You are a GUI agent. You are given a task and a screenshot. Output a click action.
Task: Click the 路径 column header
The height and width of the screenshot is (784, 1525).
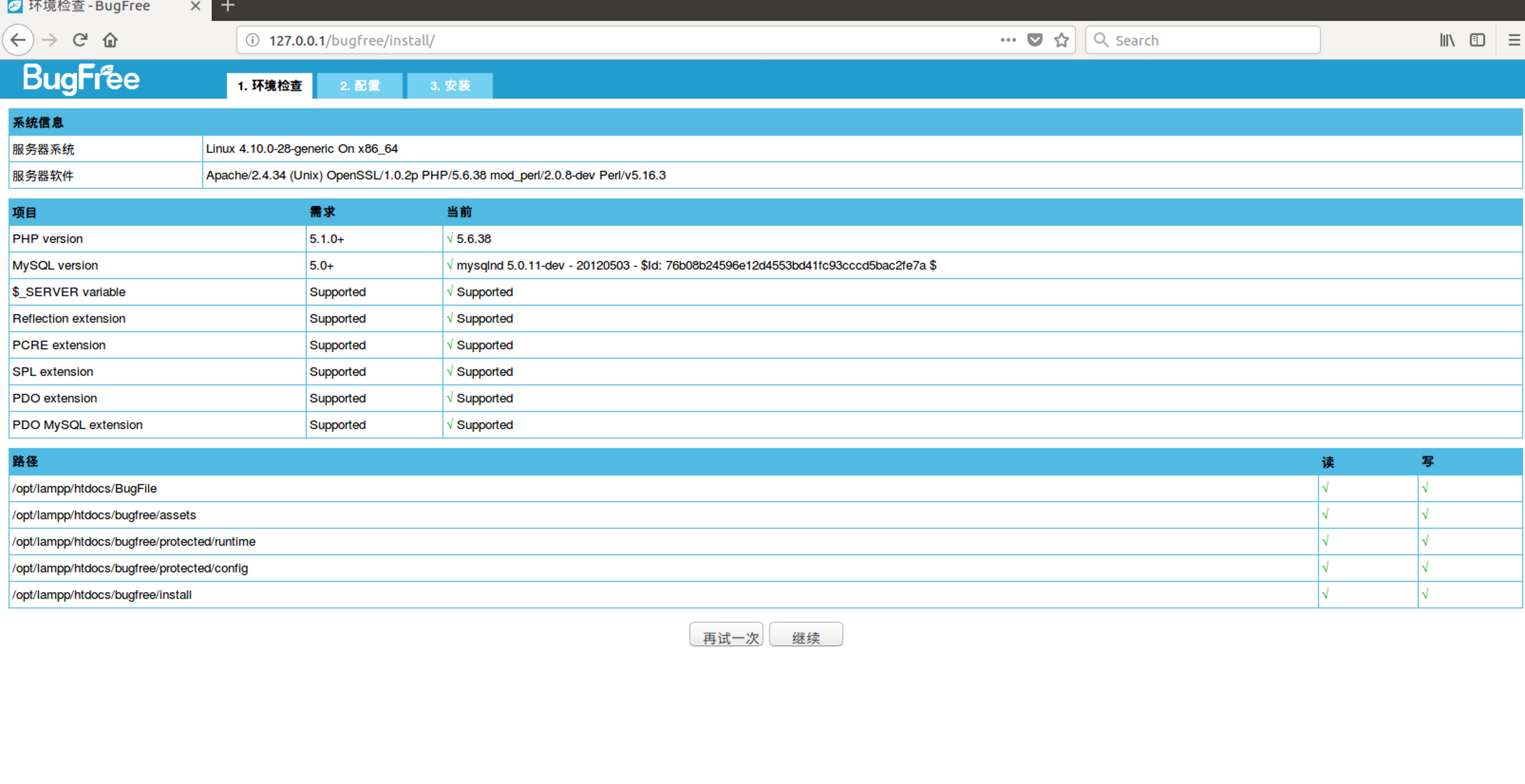(25, 462)
